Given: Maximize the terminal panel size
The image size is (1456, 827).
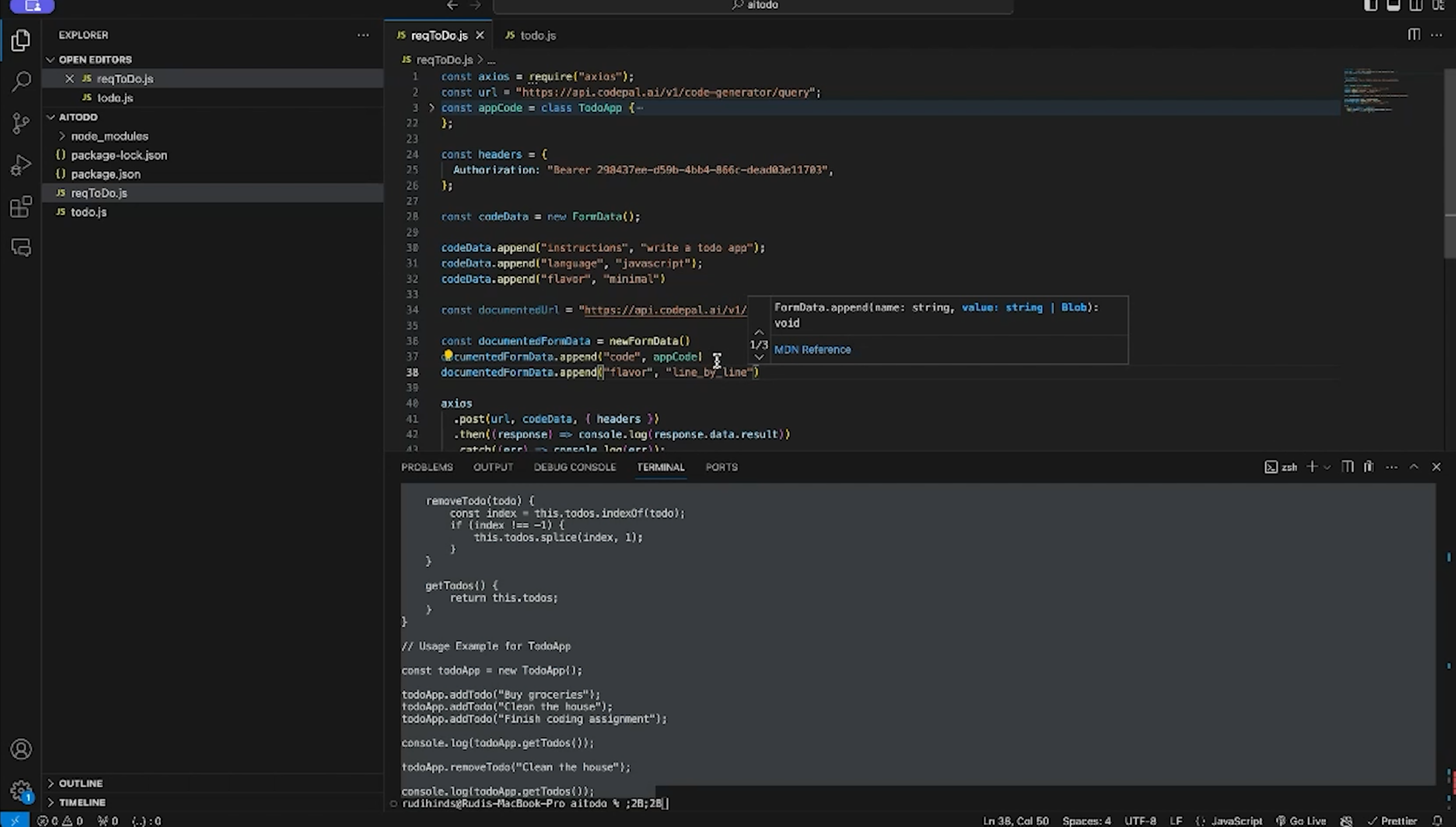Looking at the screenshot, I should click(1414, 467).
